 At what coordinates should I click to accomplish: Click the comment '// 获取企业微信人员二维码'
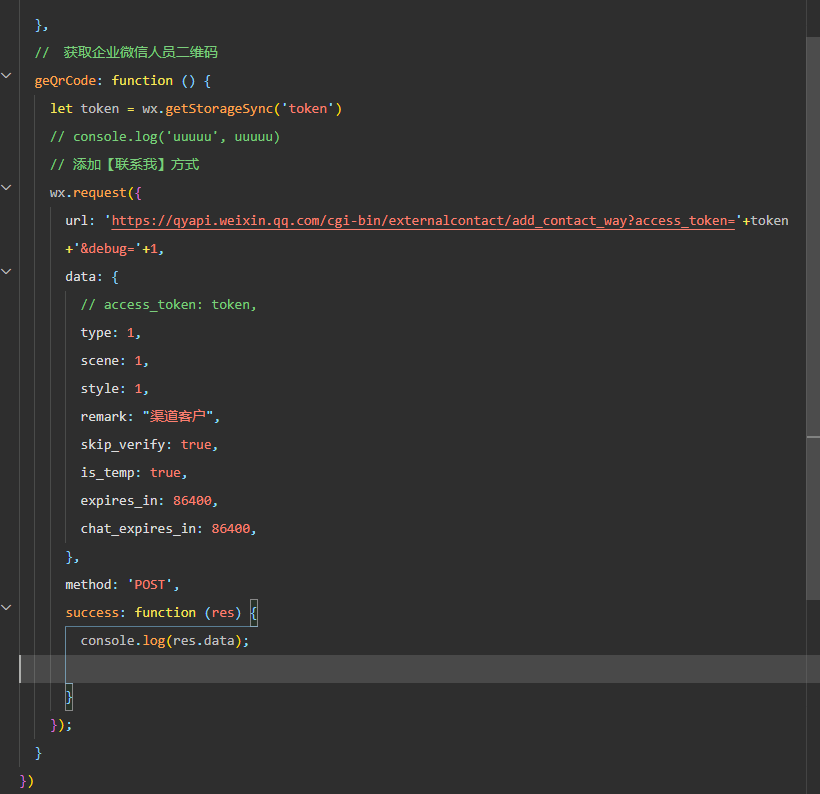pos(126,52)
